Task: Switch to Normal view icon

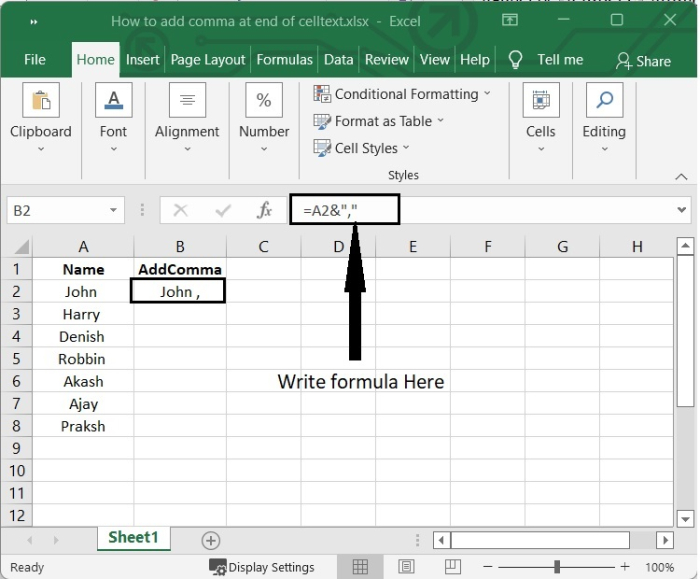Action: (x=360, y=567)
